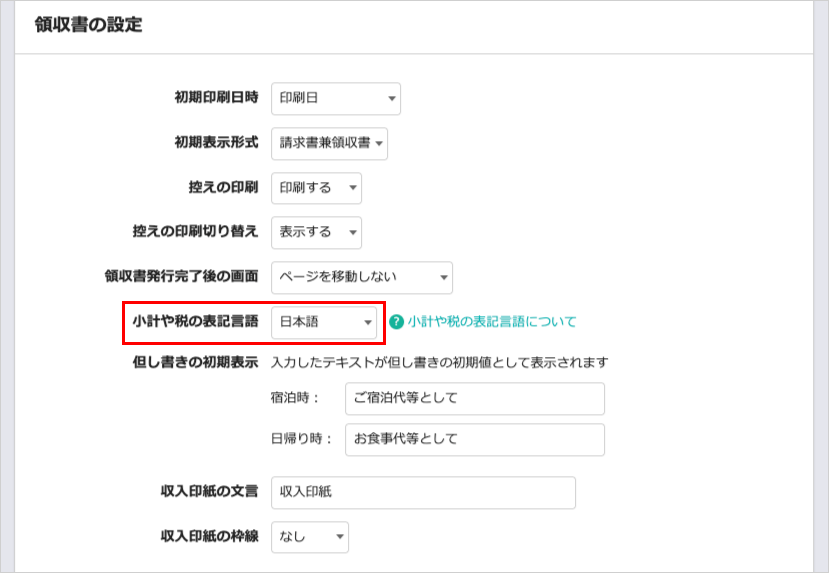829x573 pixels.
Task: Open the 収入印紙の枠線 dropdown showing なし
Action: click(309, 537)
